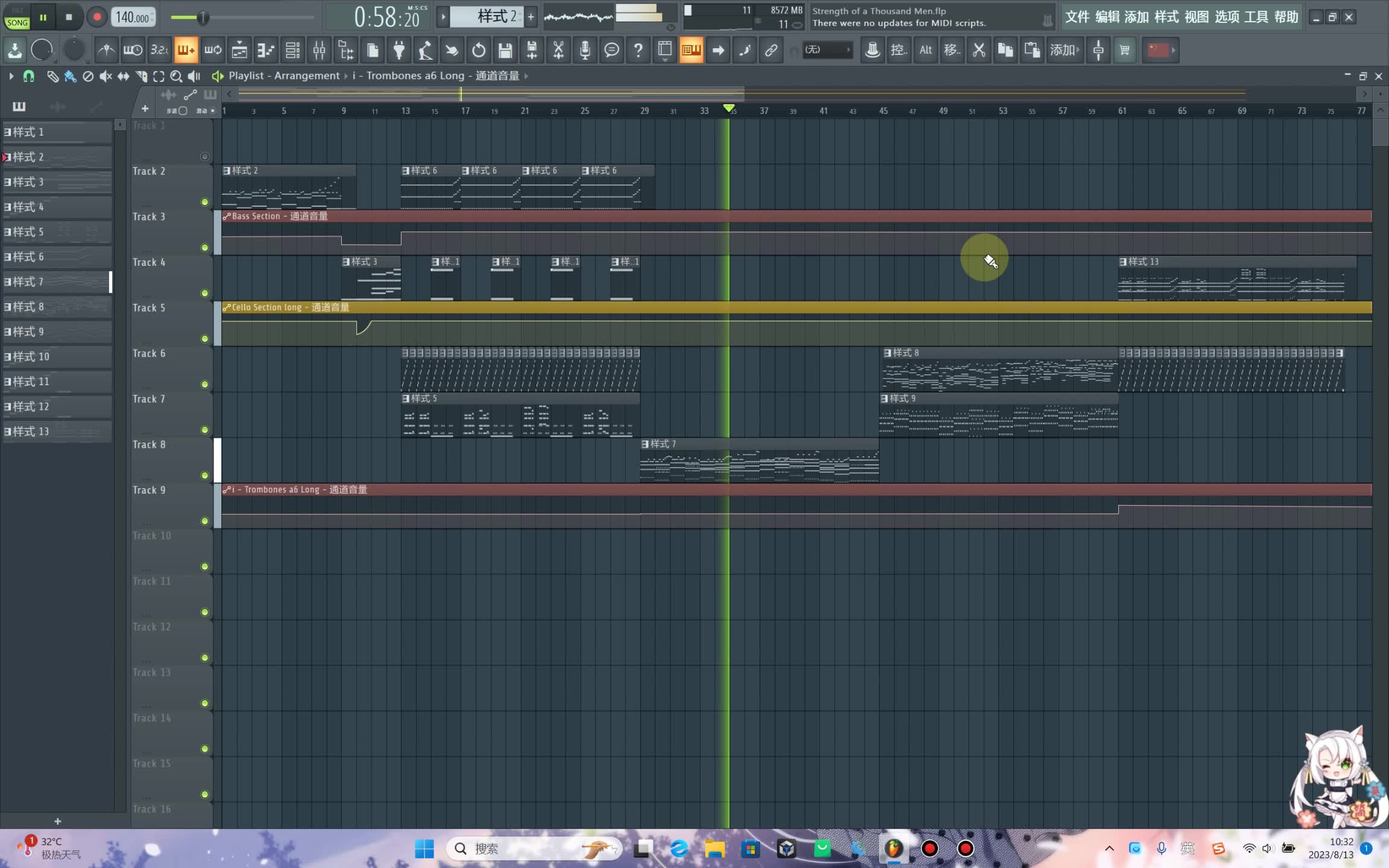
Task: Toggle the playlist magnet snap icon
Action: 28,76
